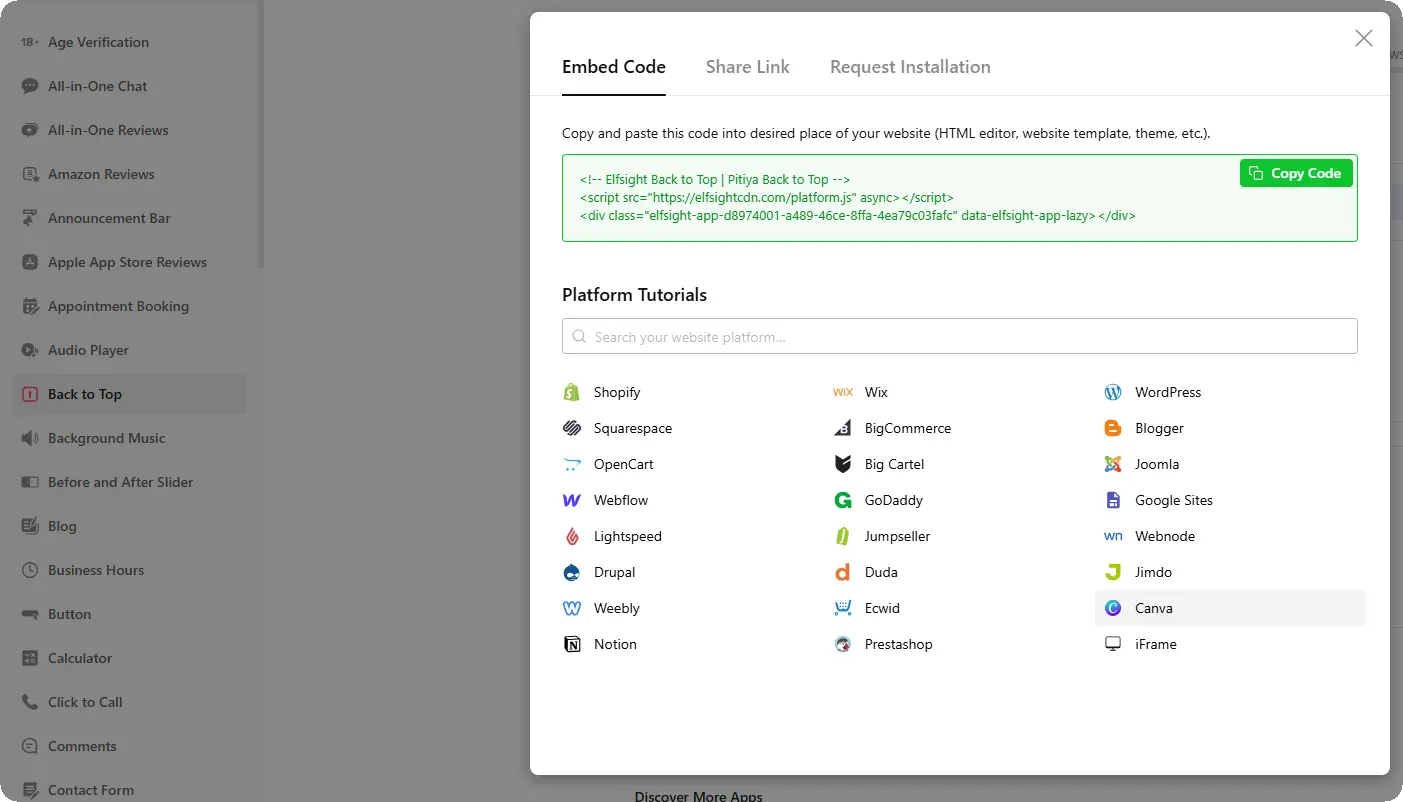Select the Embed Code tab
Screen dimensions: 1403x802
click(614, 67)
